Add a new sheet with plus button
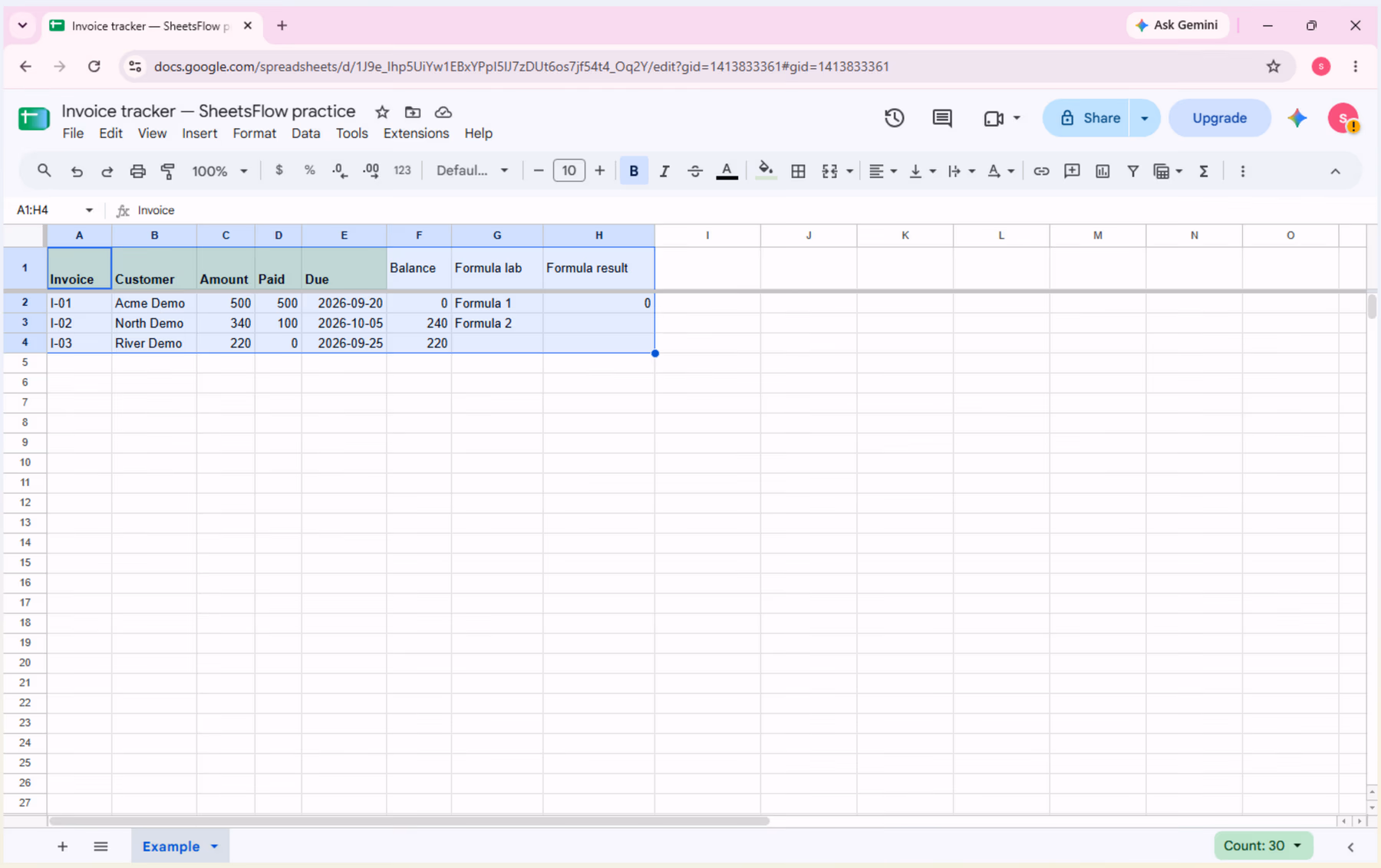This screenshot has height=868, width=1381. 63,847
